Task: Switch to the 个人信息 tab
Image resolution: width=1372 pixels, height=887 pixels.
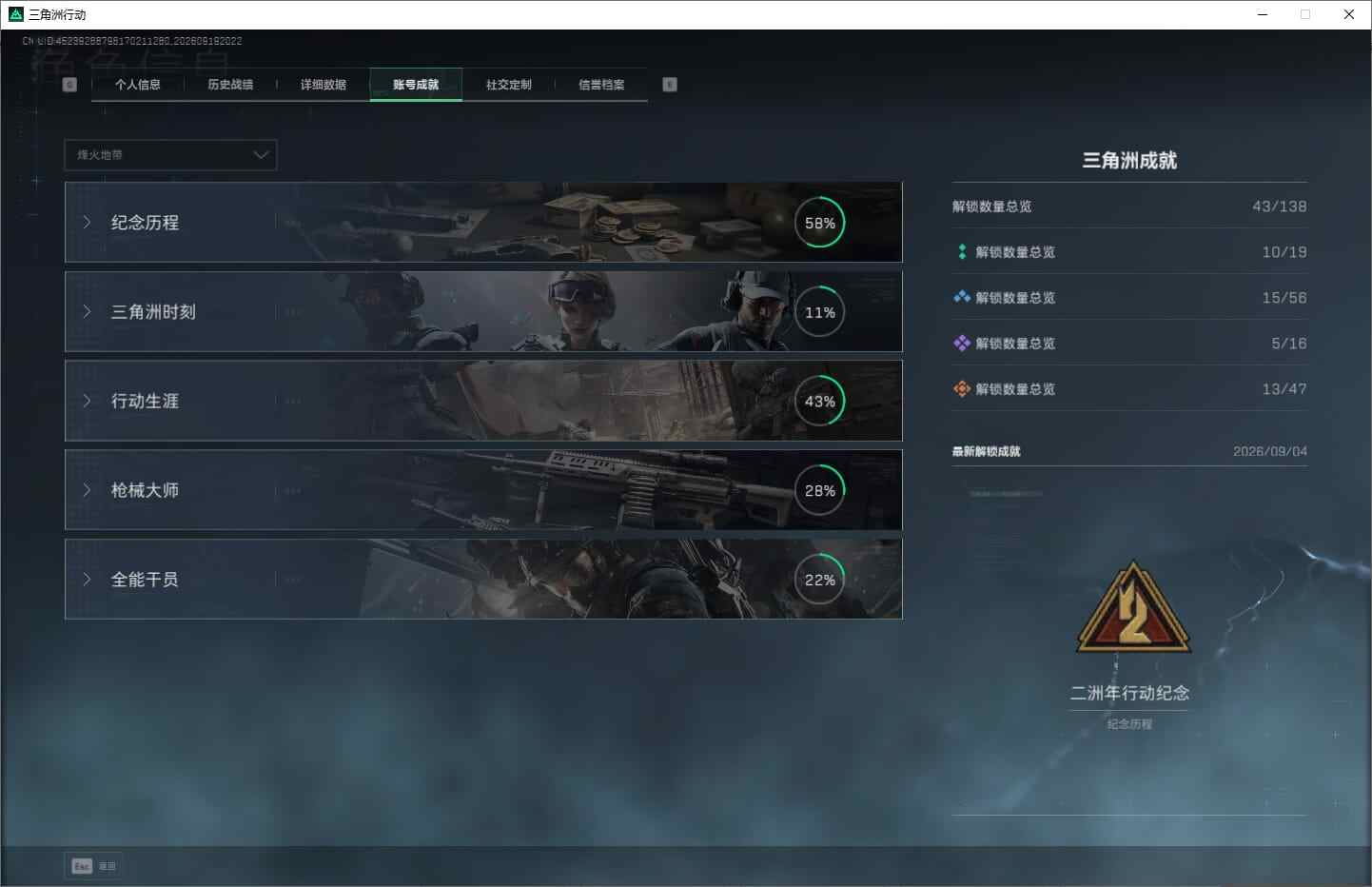Action: (138, 85)
